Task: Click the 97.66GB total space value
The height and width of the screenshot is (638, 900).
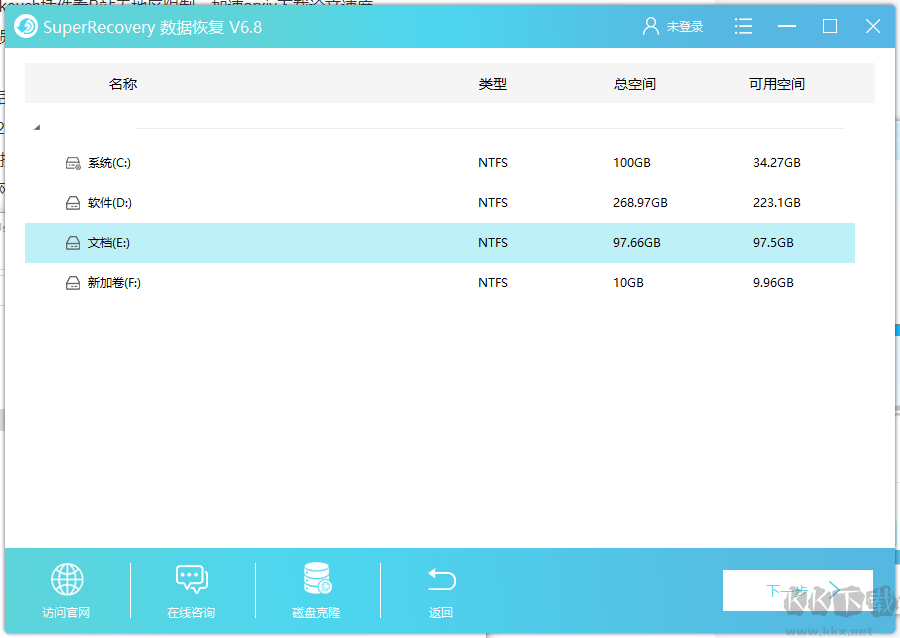Action: tap(637, 243)
